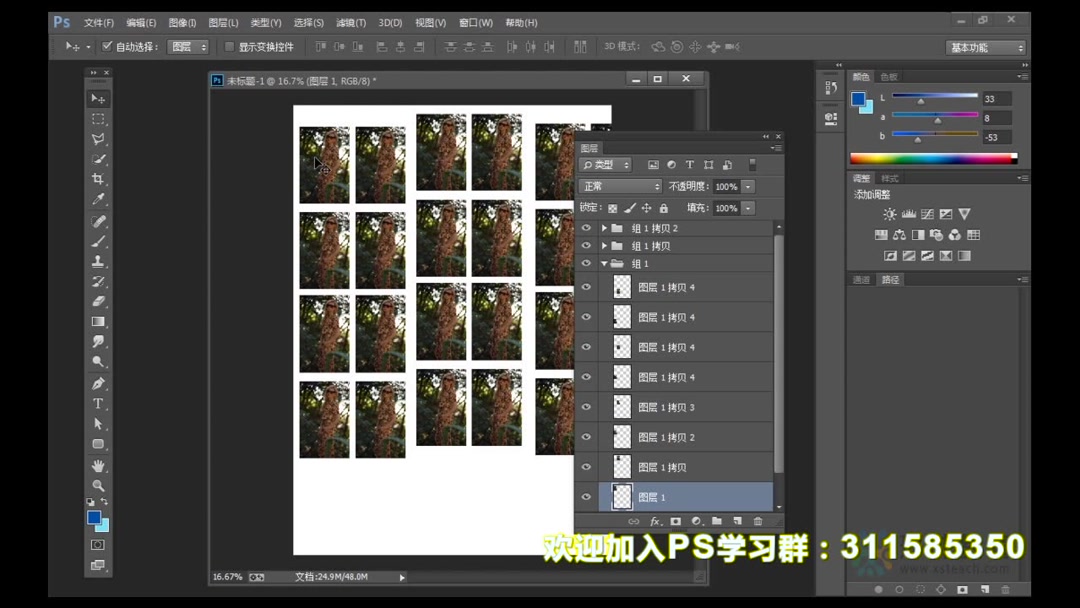Select the Horizontal Type tool
The width and height of the screenshot is (1080, 608).
(x=98, y=403)
